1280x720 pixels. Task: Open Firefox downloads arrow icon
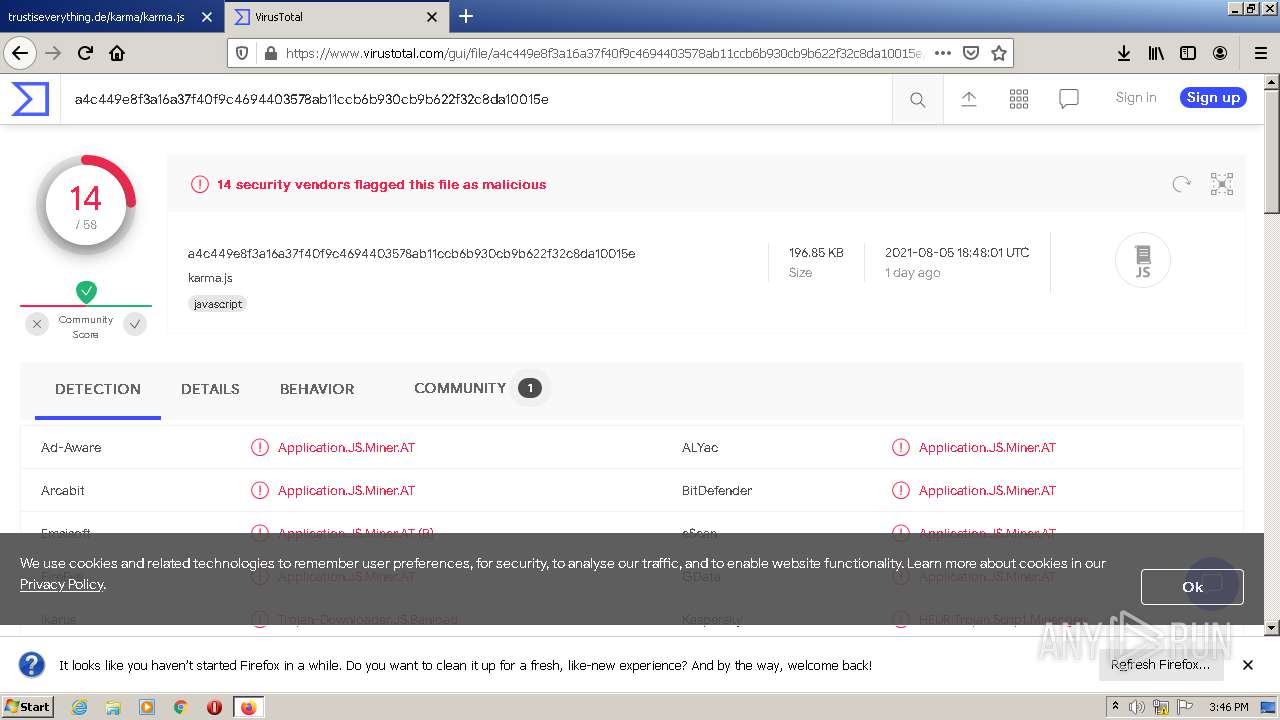[1124, 53]
